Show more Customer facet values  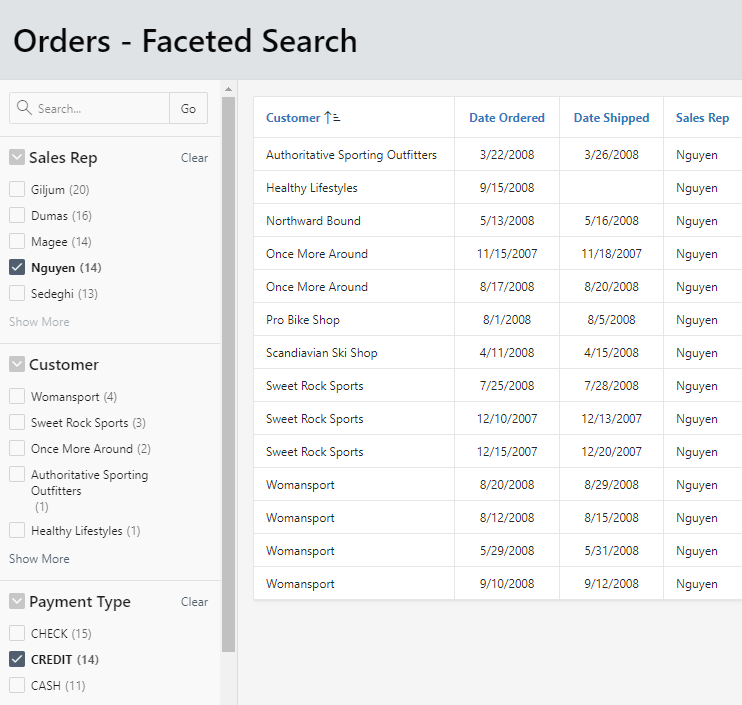click(x=39, y=559)
